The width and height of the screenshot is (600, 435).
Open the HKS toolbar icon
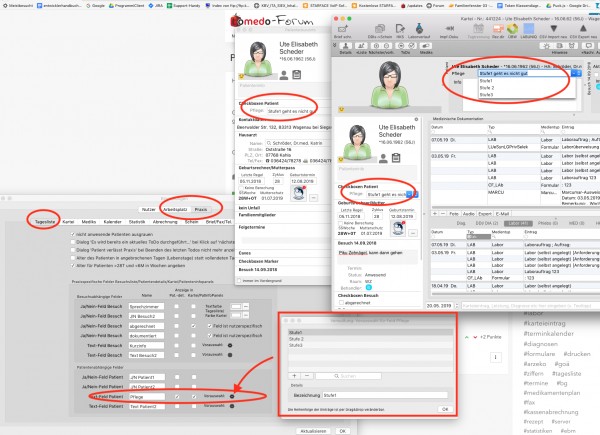click(x=400, y=29)
